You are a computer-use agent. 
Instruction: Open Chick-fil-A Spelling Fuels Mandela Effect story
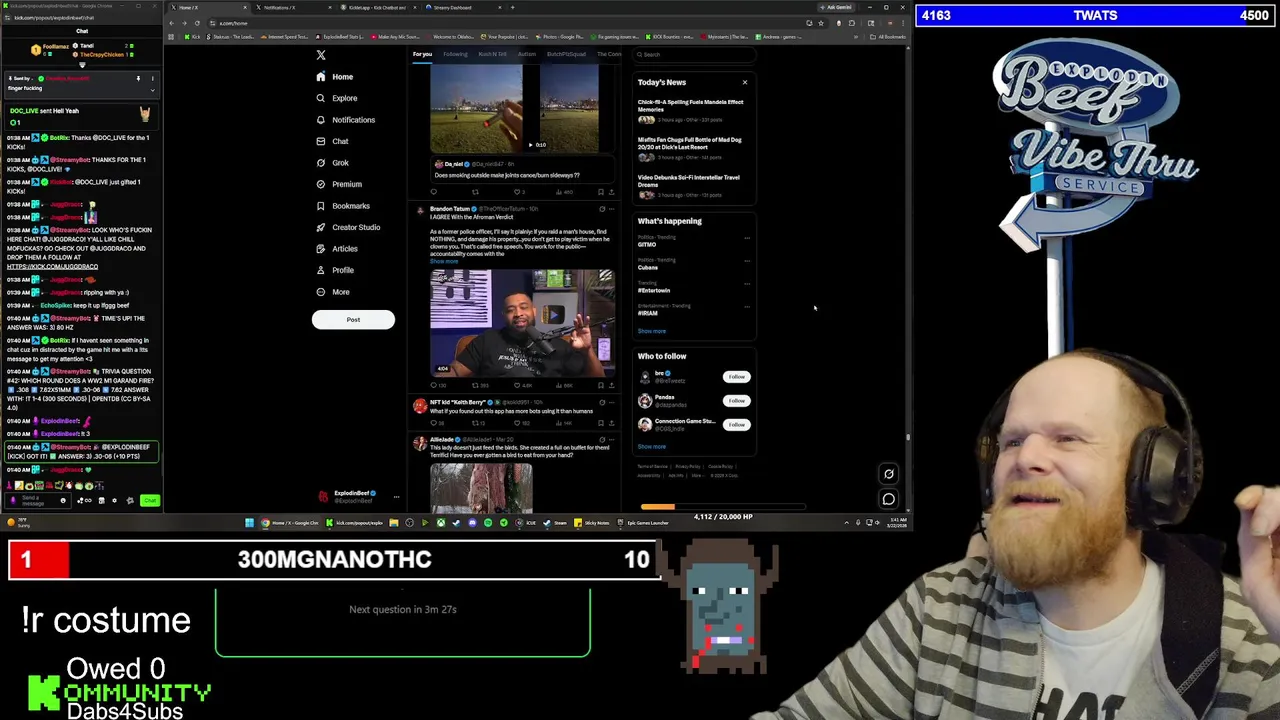[x=691, y=104]
